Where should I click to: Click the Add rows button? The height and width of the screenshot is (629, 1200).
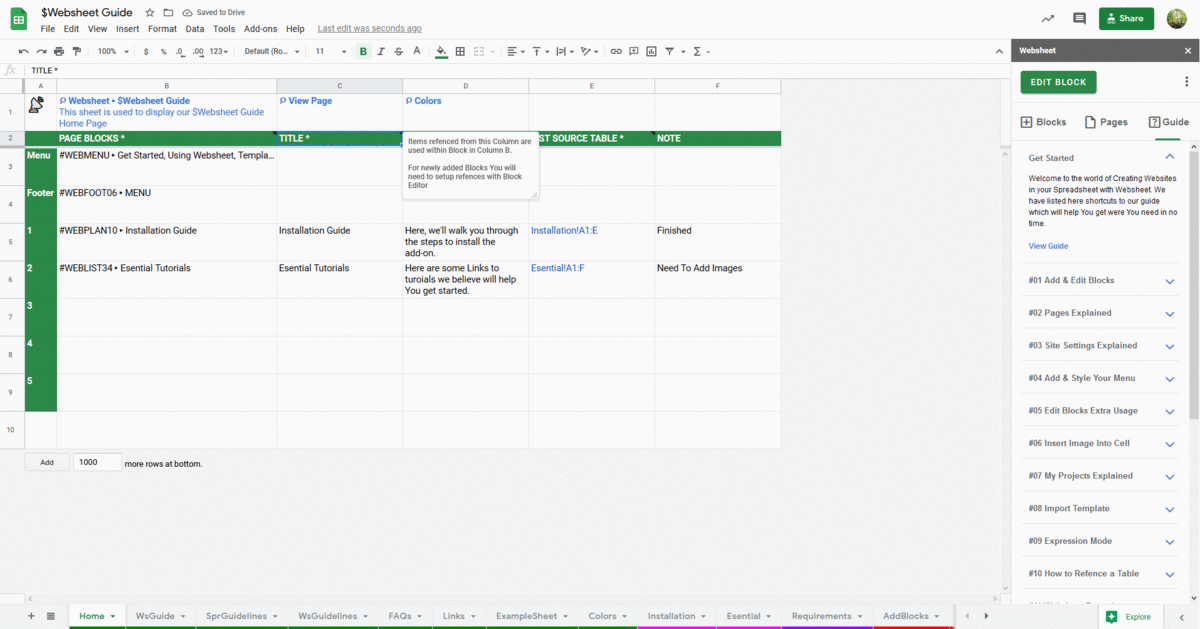tap(47, 463)
